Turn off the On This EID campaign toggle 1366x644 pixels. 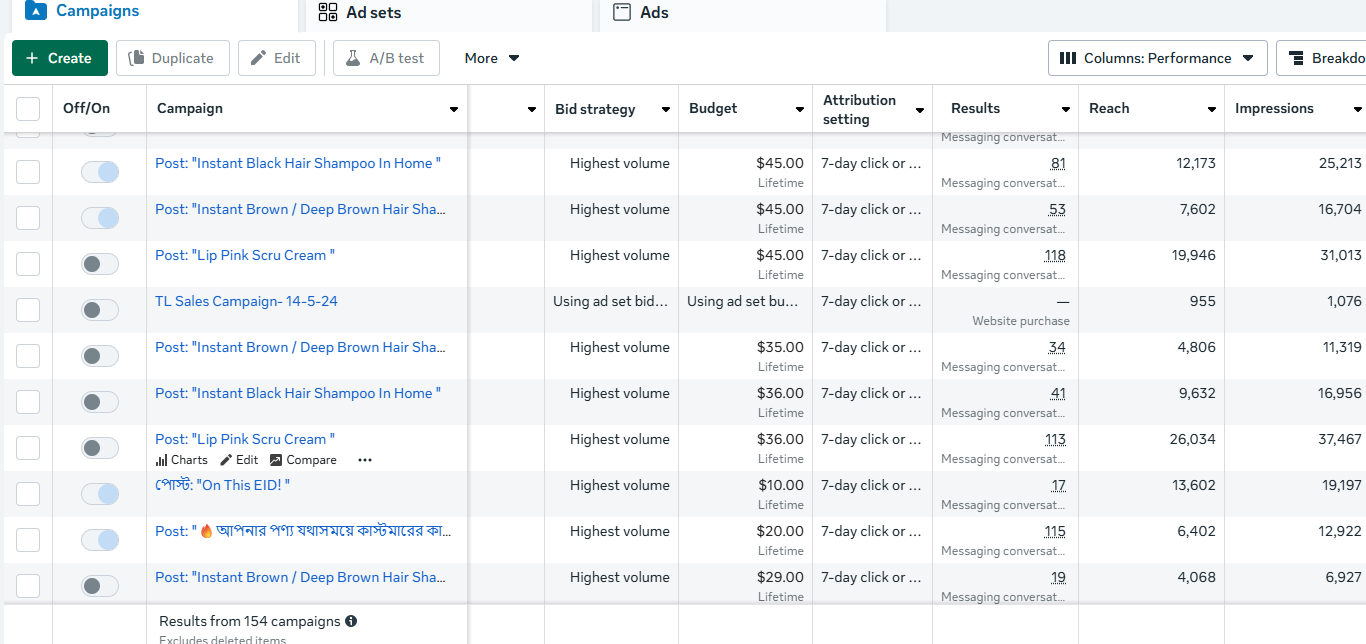(x=100, y=494)
